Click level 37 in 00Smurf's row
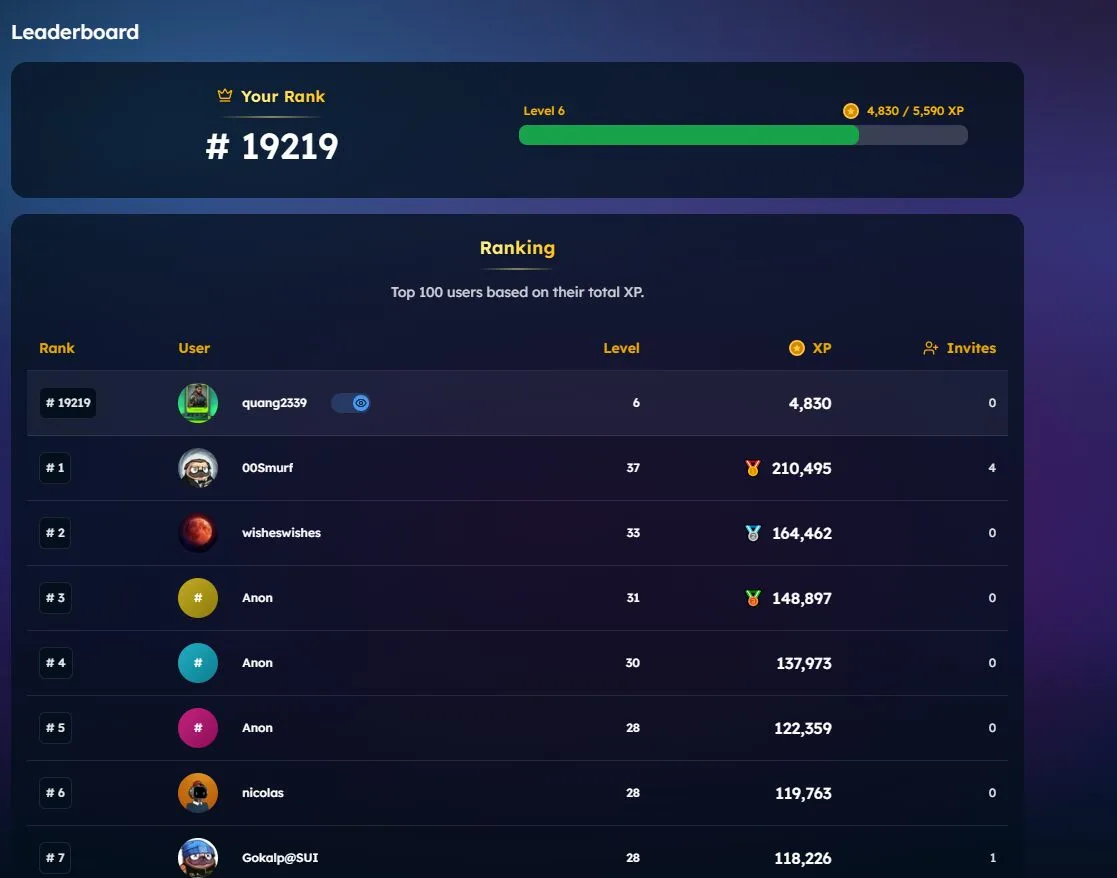This screenshot has height=878, width=1117. coord(633,468)
